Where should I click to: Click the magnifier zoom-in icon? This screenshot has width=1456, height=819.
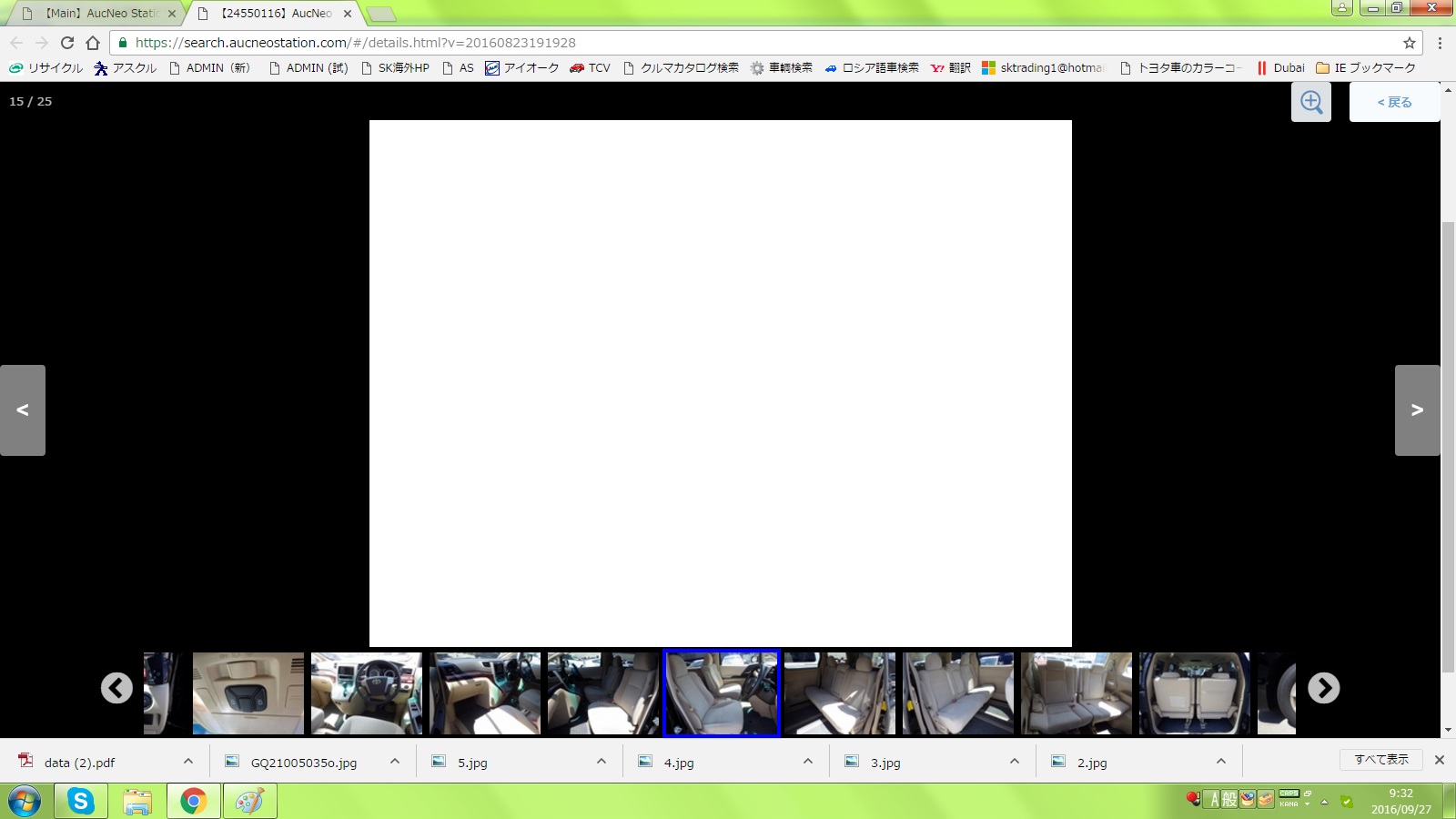(x=1310, y=102)
